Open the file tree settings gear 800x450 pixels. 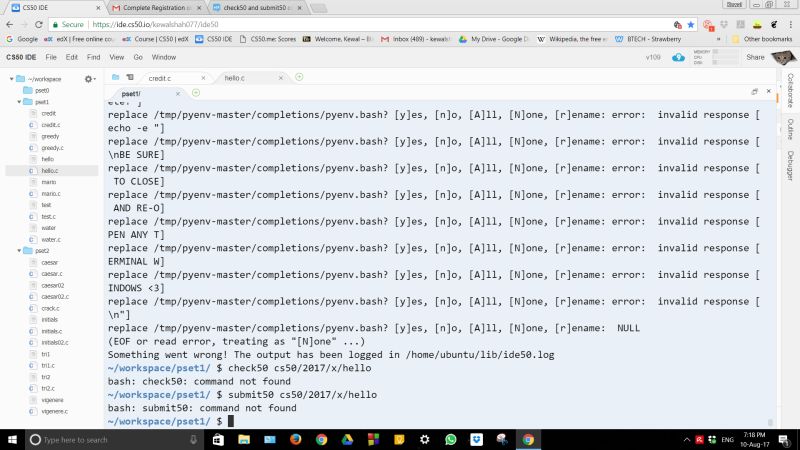click(x=89, y=79)
